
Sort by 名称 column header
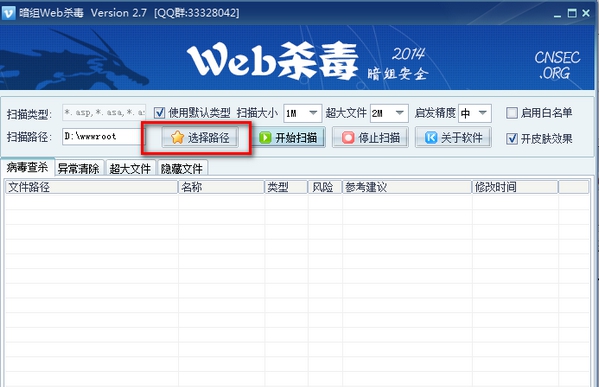pos(222,187)
